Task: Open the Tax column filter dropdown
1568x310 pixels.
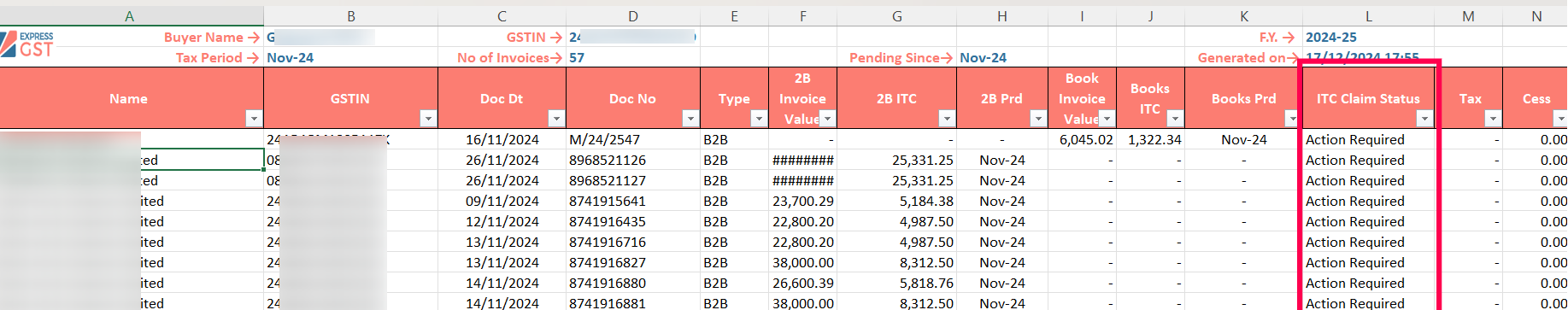Action: coord(1493,119)
